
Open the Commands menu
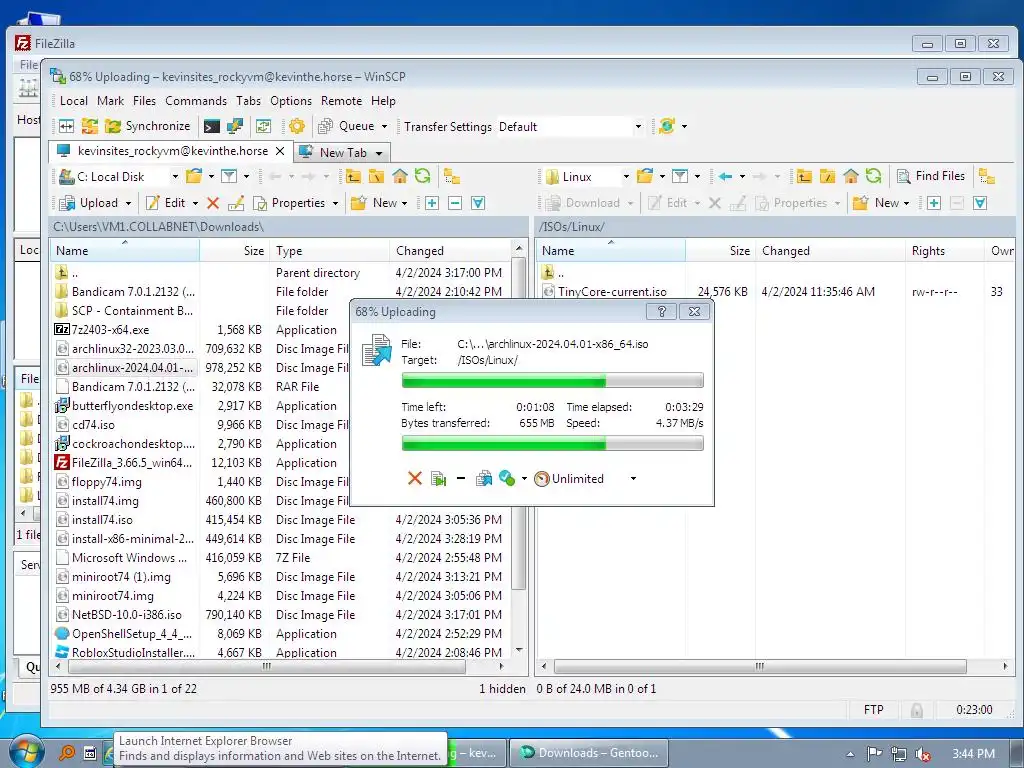tap(196, 101)
